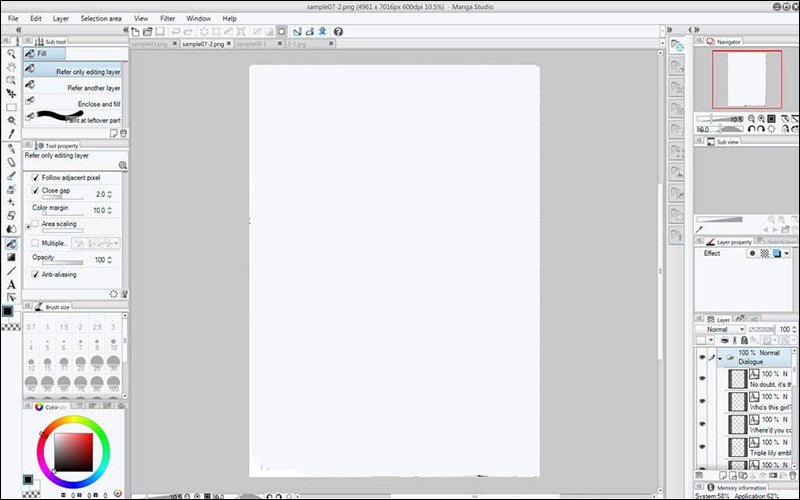Click the Lock layer padlock icon
The image size is (800, 500).
tap(744, 340)
